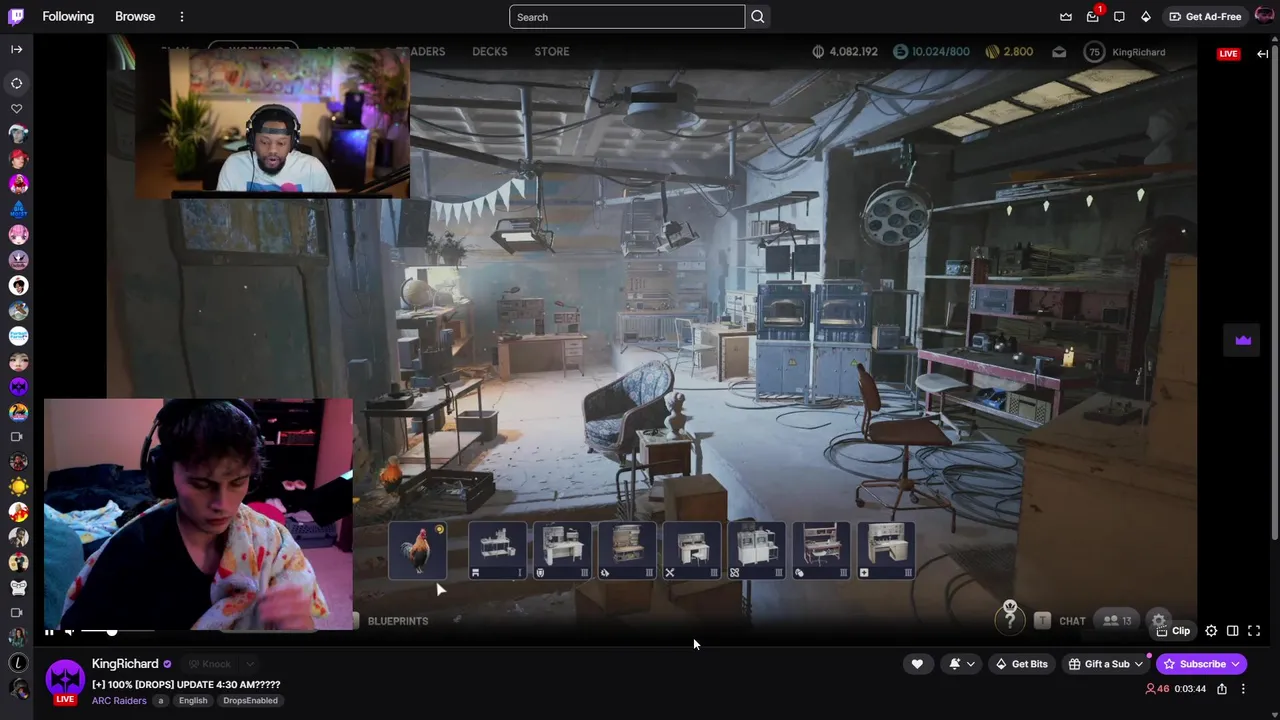Select the rooster Scrappy thumbnail

coord(417,549)
